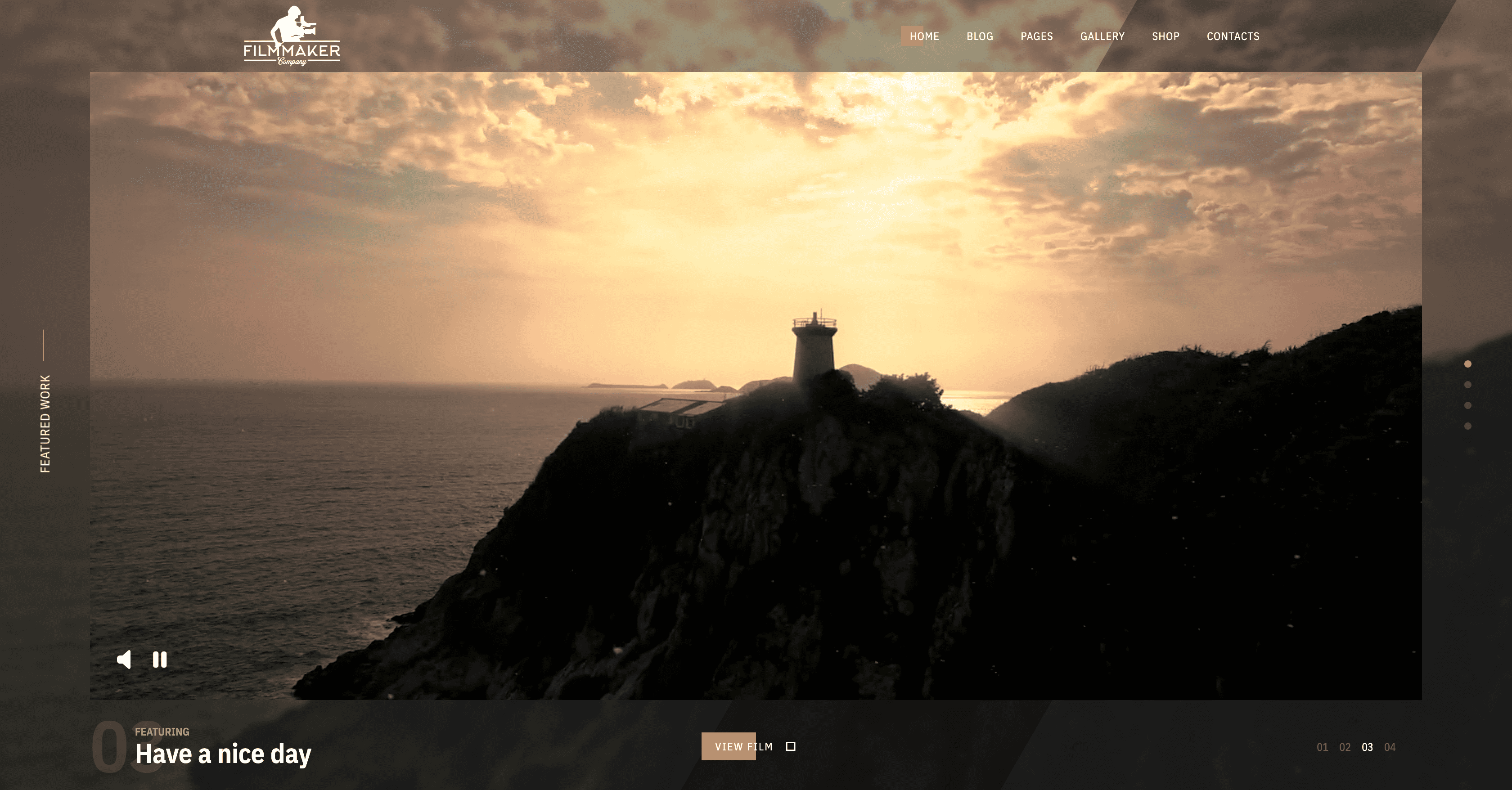Open the Home menu item
The height and width of the screenshot is (790, 1512).
click(x=924, y=36)
